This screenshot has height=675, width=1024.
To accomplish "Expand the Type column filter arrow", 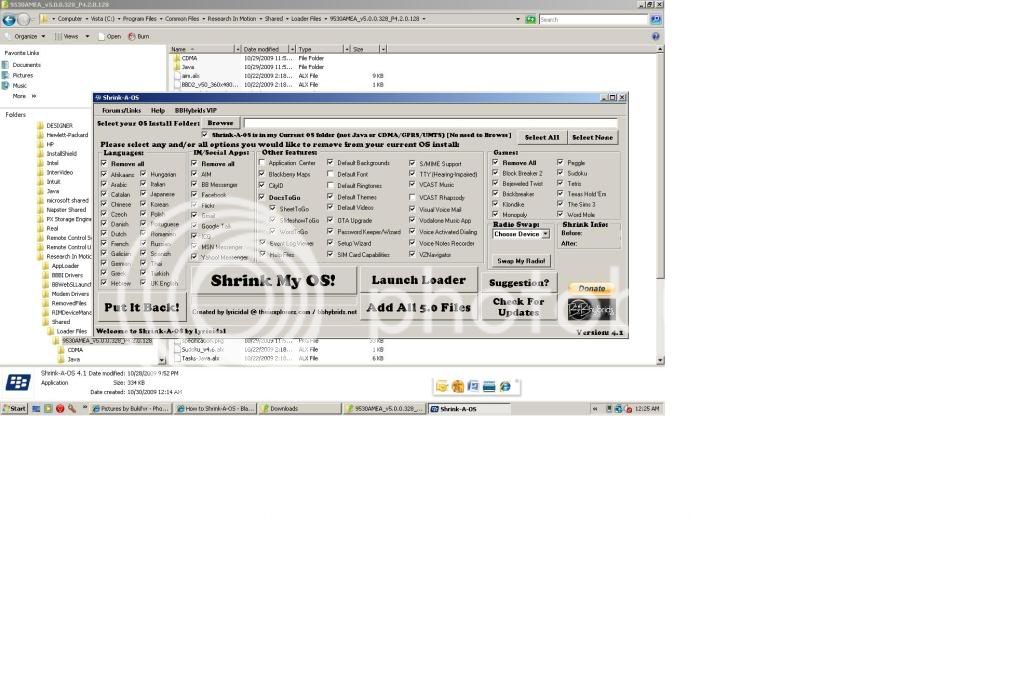I will point(346,49).
